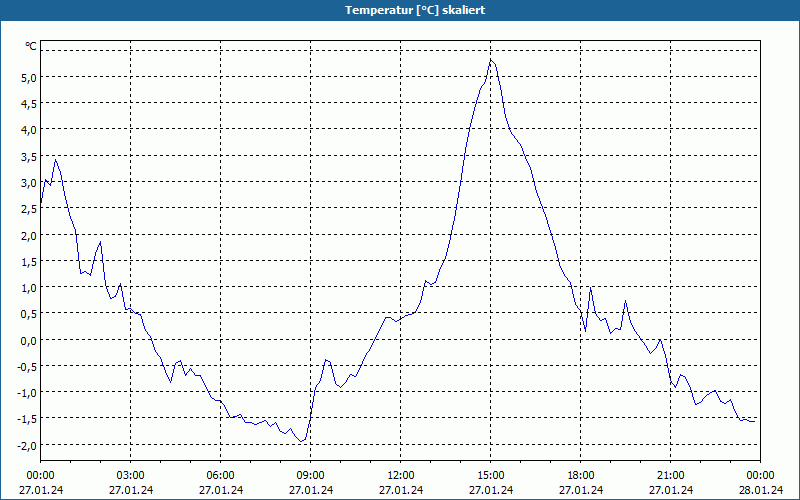
Task: Click the curve's lowest point before 09:00
Action: [x=301, y=441]
